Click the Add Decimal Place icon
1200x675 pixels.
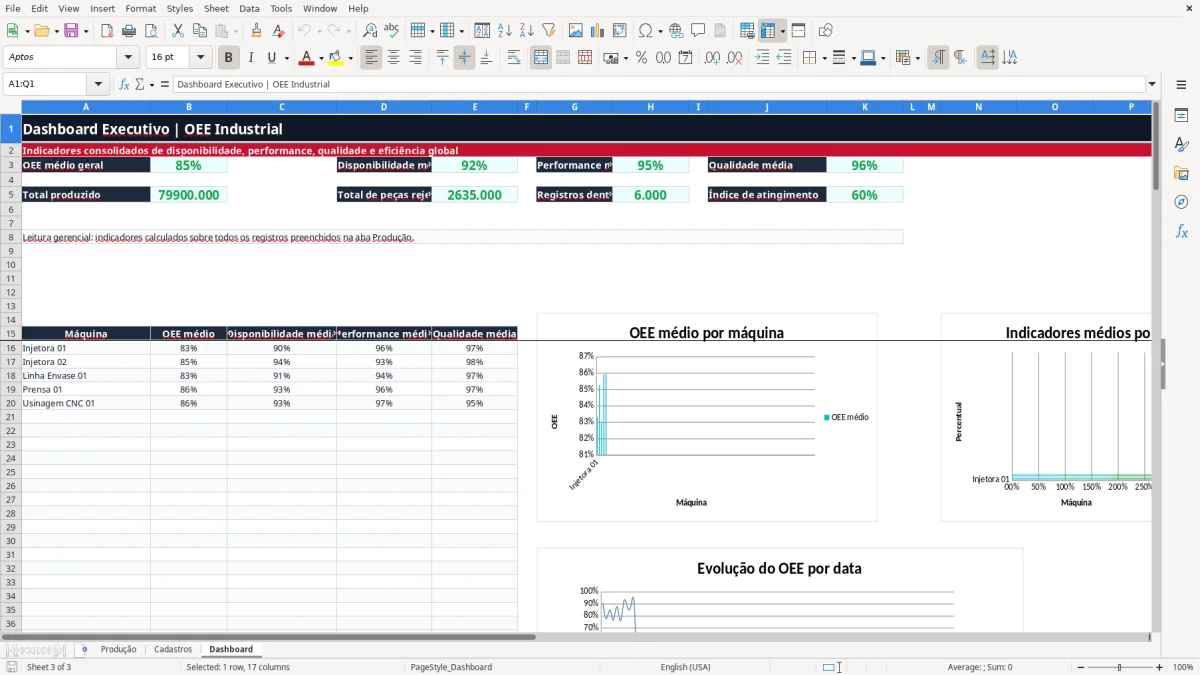pyautogui.click(x=713, y=58)
